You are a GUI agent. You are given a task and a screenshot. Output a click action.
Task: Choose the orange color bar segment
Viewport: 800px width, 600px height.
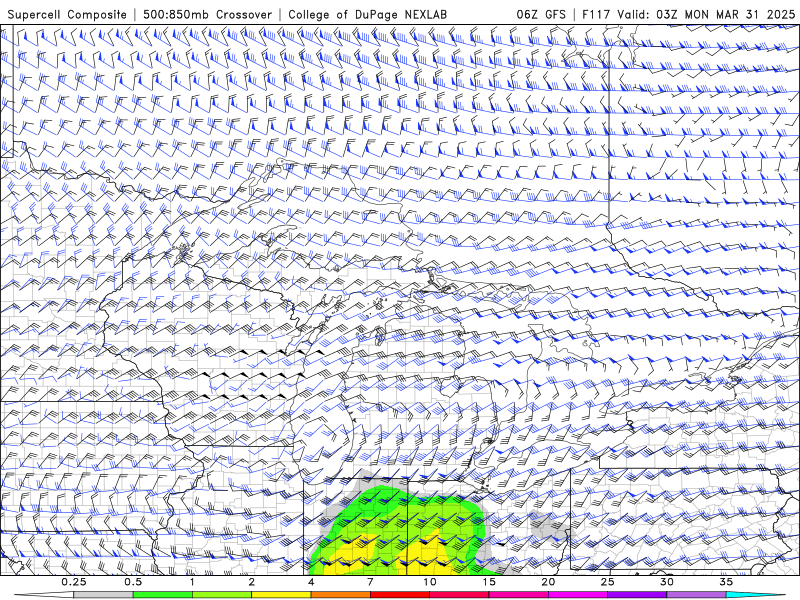coord(340,595)
